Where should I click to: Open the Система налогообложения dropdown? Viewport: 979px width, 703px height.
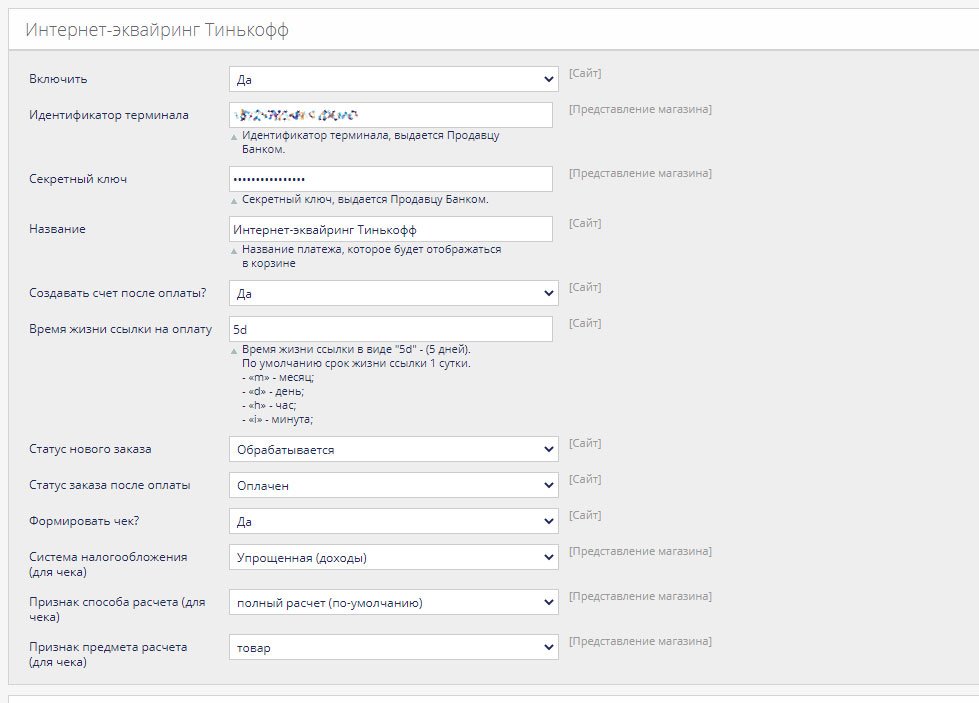[393, 557]
